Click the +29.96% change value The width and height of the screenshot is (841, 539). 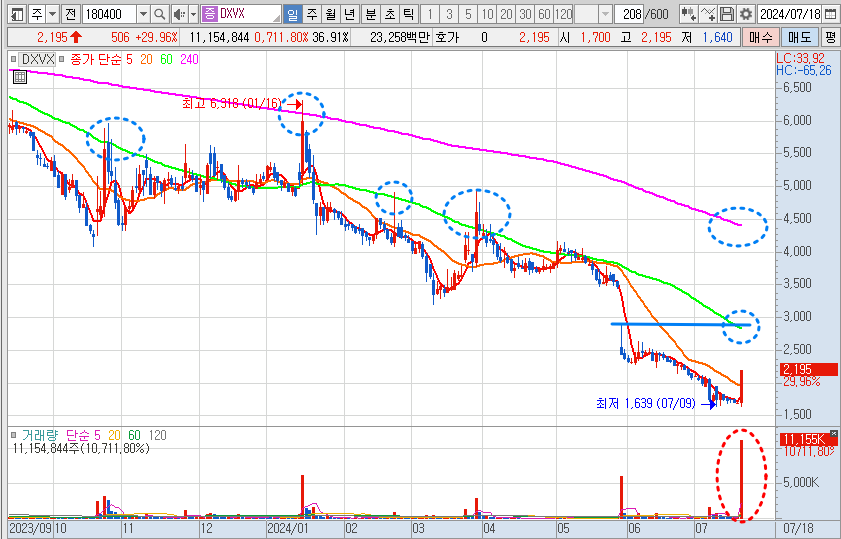[157, 38]
